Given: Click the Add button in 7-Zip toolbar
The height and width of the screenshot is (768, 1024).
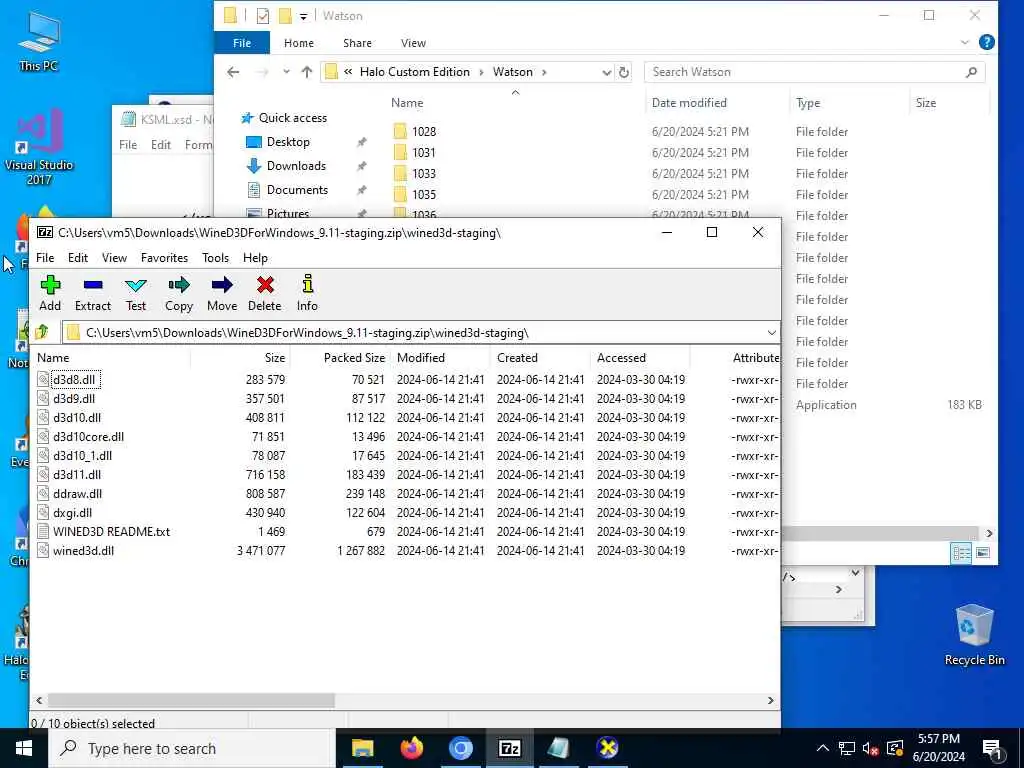Looking at the screenshot, I should pyautogui.click(x=50, y=293).
